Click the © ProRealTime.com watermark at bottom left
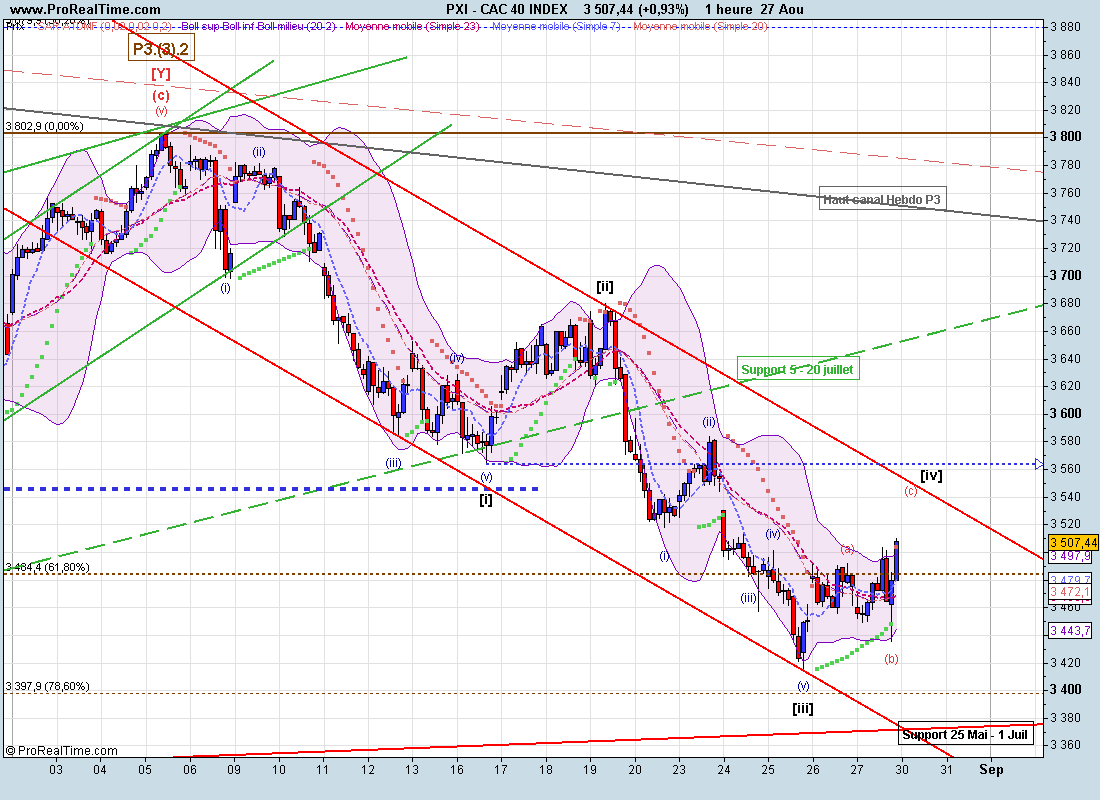This screenshot has width=1100, height=800. click(x=61, y=750)
